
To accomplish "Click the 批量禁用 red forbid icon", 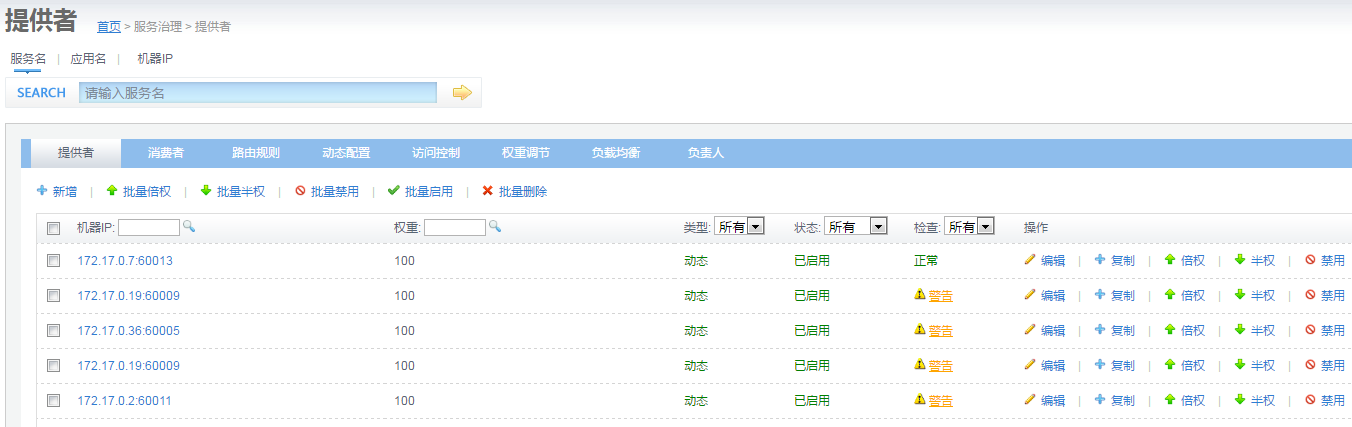I will 300,191.
